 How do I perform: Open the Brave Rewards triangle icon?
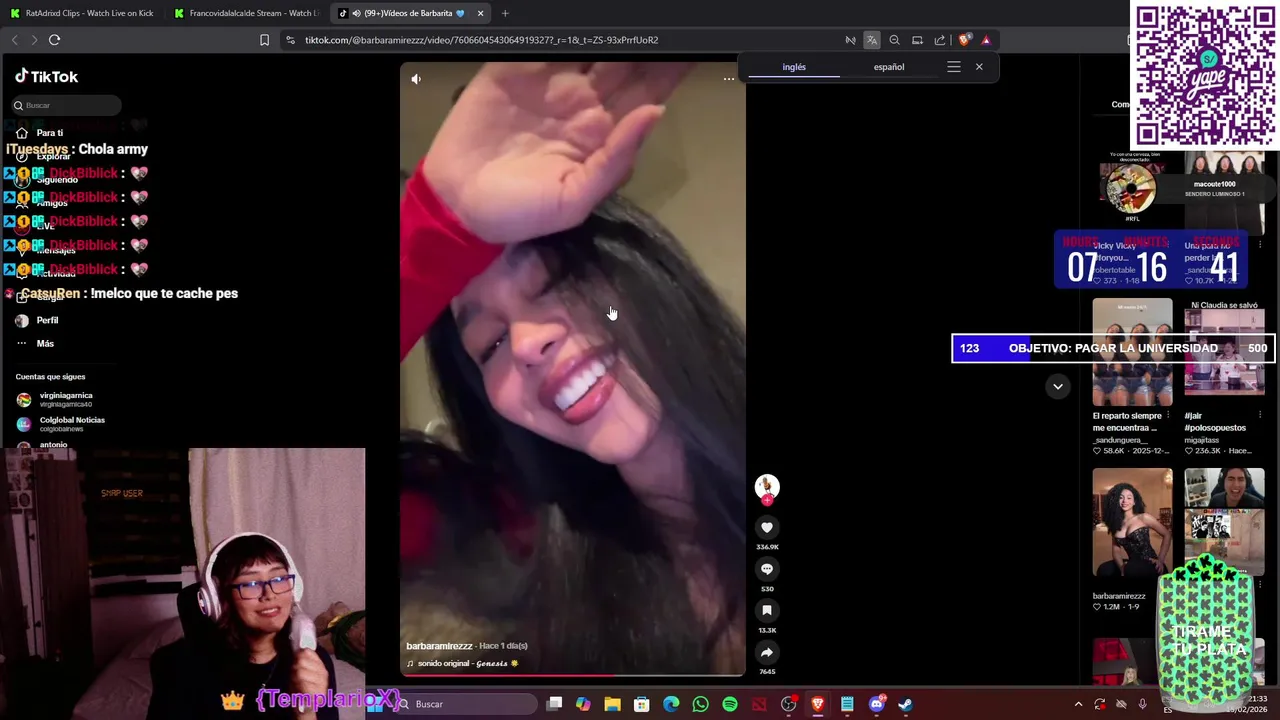click(986, 40)
